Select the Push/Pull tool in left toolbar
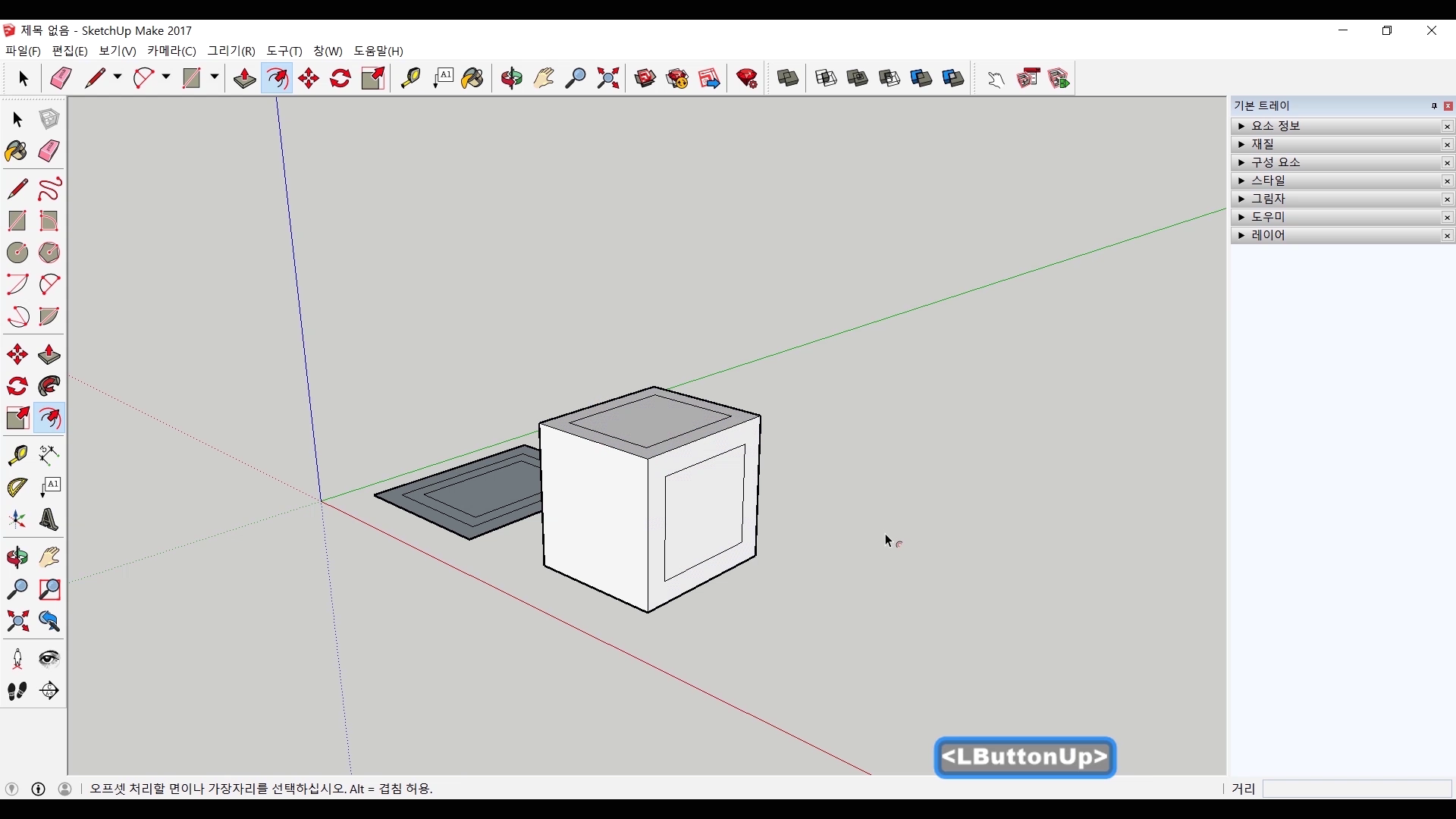Image resolution: width=1456 pixels, height=819 pixels. [x=49, y=355]
